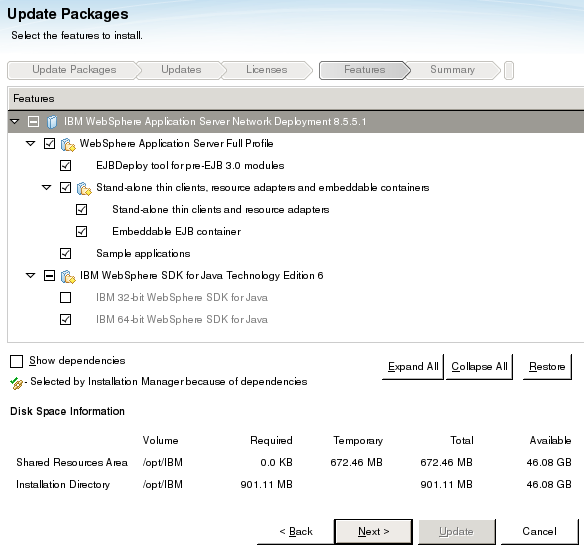
Task: Check IBM 32-bit WebSphere SDK for Java
Action: (x=66, y=297)
